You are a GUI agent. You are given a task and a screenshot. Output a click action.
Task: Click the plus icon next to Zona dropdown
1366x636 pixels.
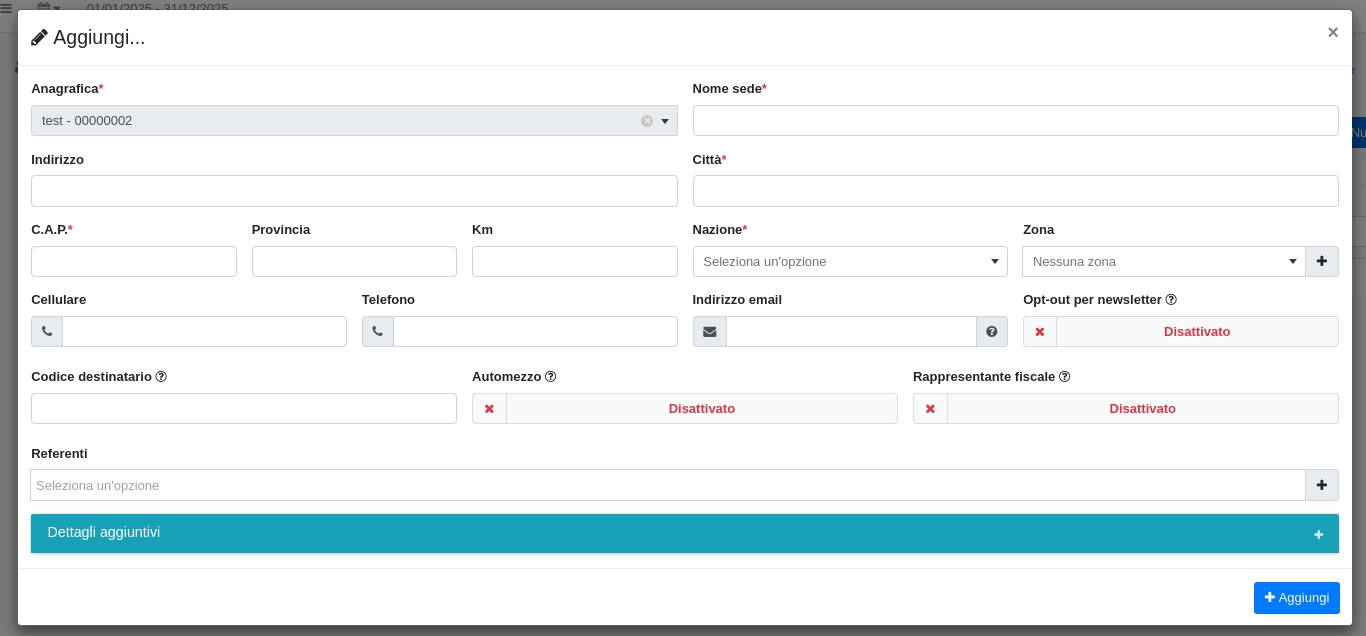pos(1321,261)
